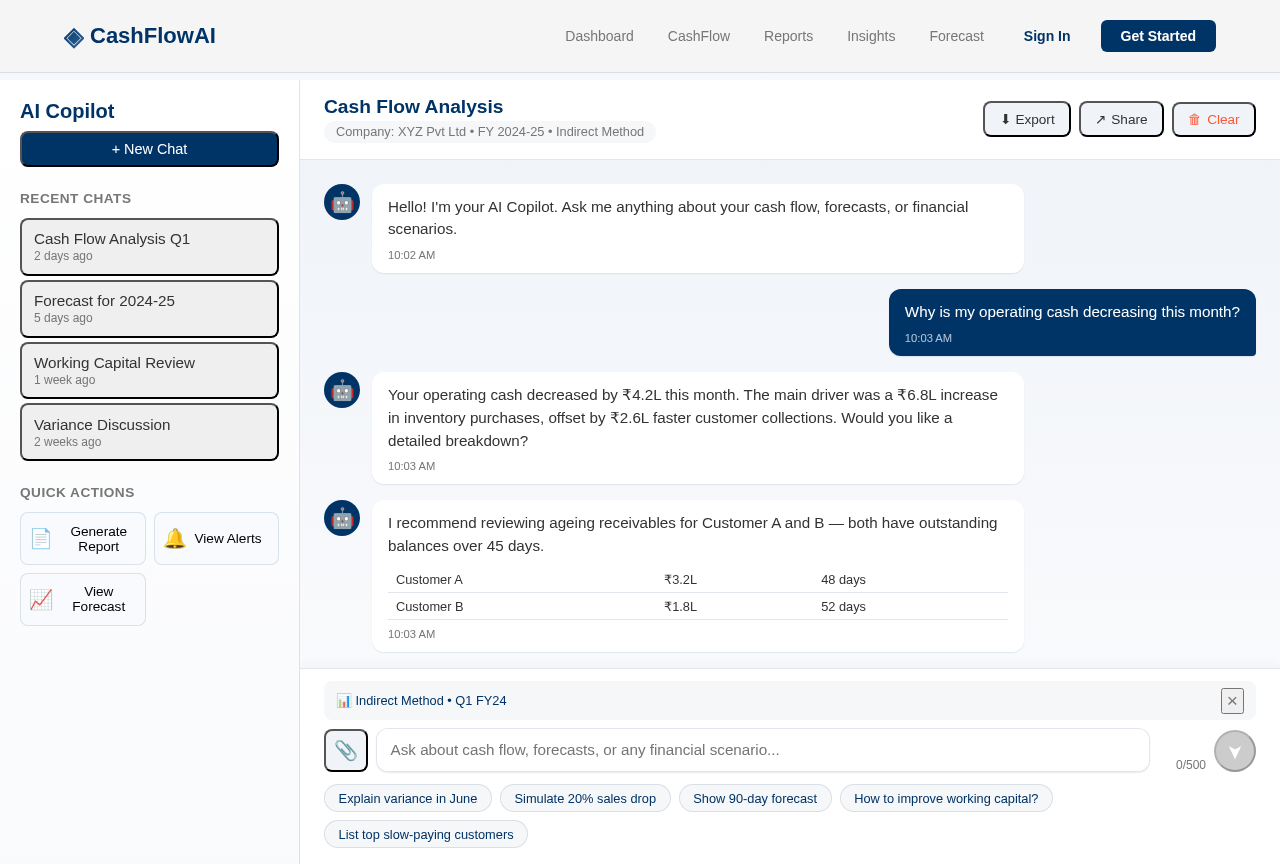Click the Get Started button

pos(1158,36)
